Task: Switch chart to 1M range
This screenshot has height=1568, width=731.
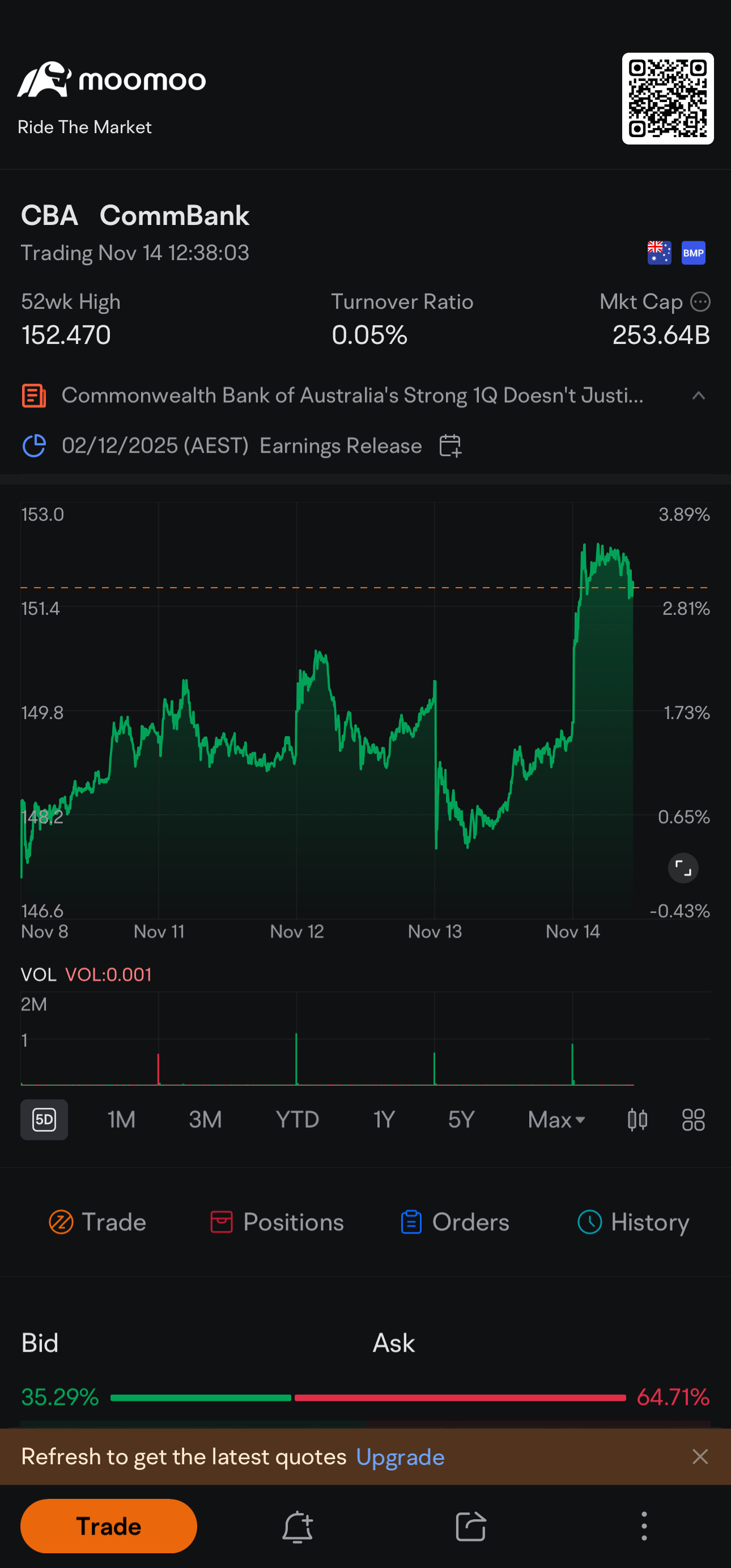Action: (x=122, y=1119)
